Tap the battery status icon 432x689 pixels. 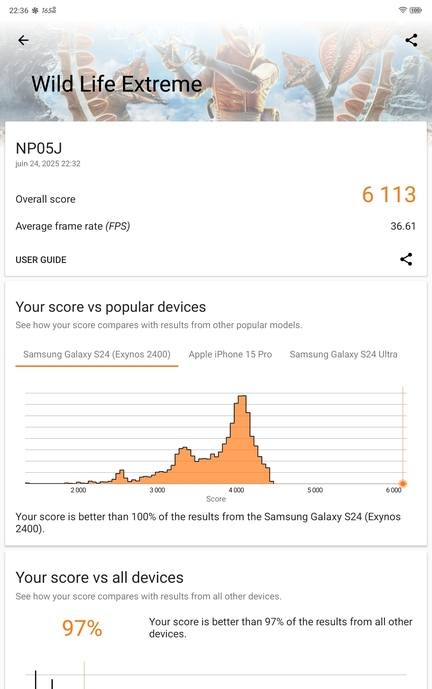tap(416, 10)
